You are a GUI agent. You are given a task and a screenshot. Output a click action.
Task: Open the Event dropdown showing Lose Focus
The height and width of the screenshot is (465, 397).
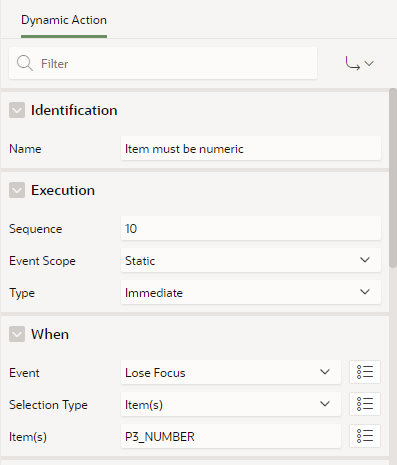tap(231, 372)
